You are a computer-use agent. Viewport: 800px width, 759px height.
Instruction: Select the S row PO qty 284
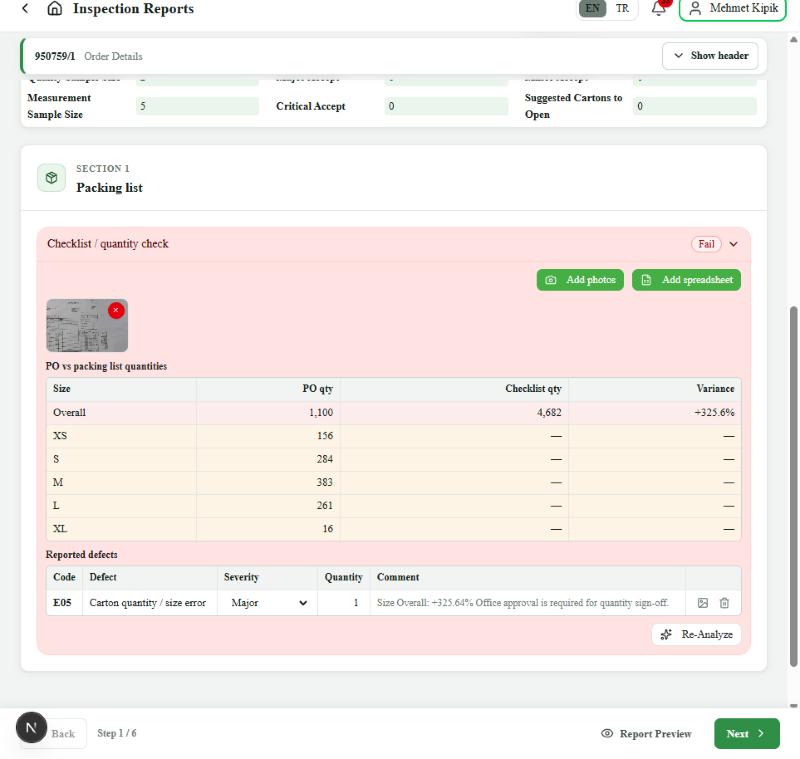point(325,459)
